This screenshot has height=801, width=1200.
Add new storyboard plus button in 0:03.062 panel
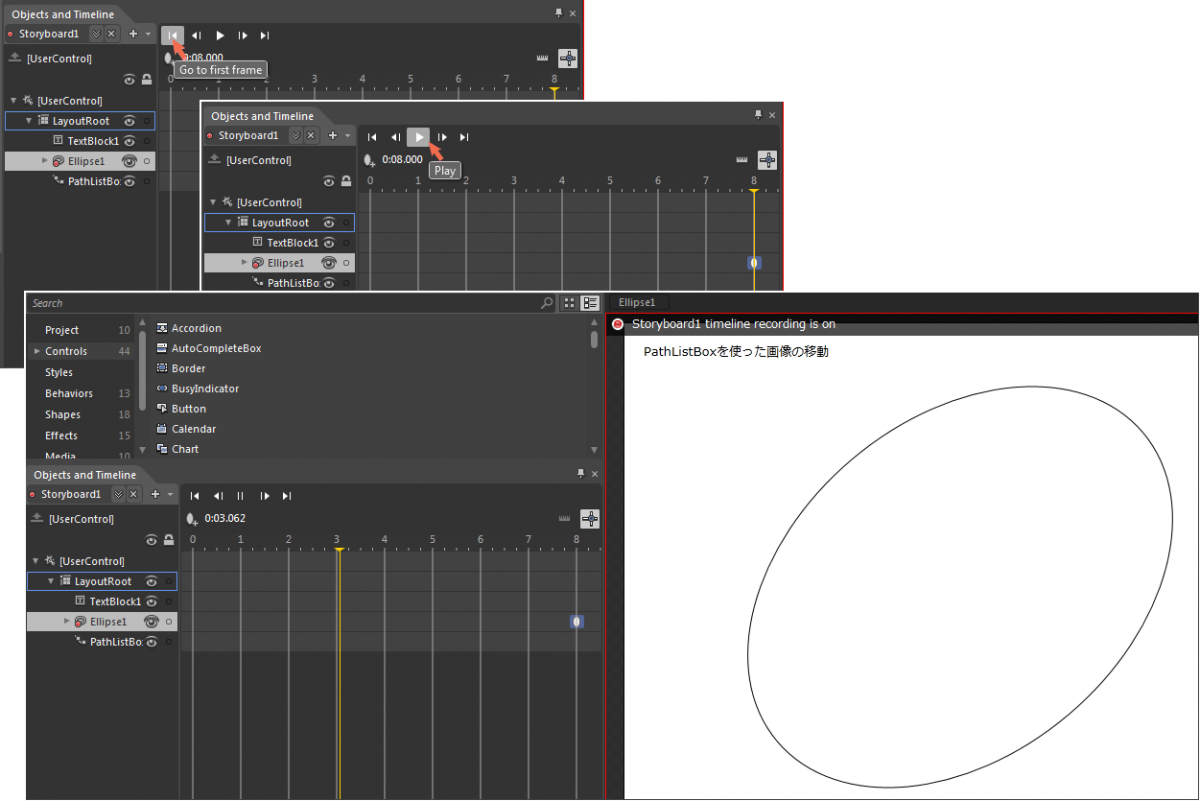pos(155,495)
